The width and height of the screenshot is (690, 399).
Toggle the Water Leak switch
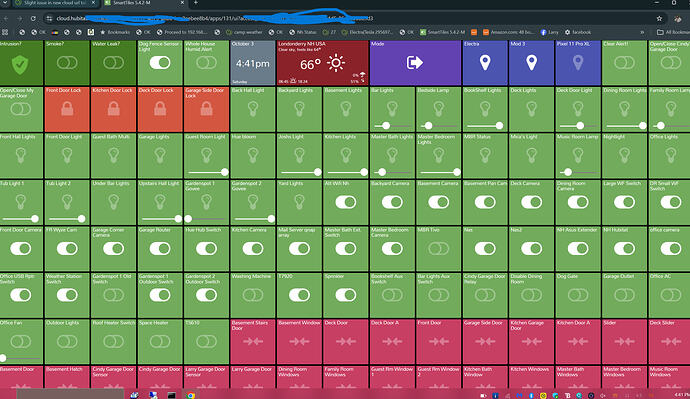click(114, 63)
